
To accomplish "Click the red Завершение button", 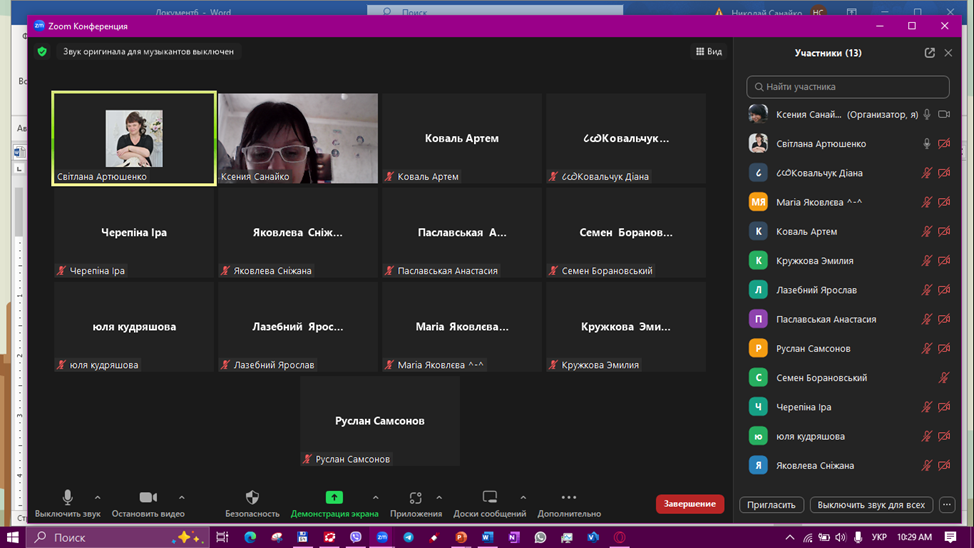I will pos(690,504).
